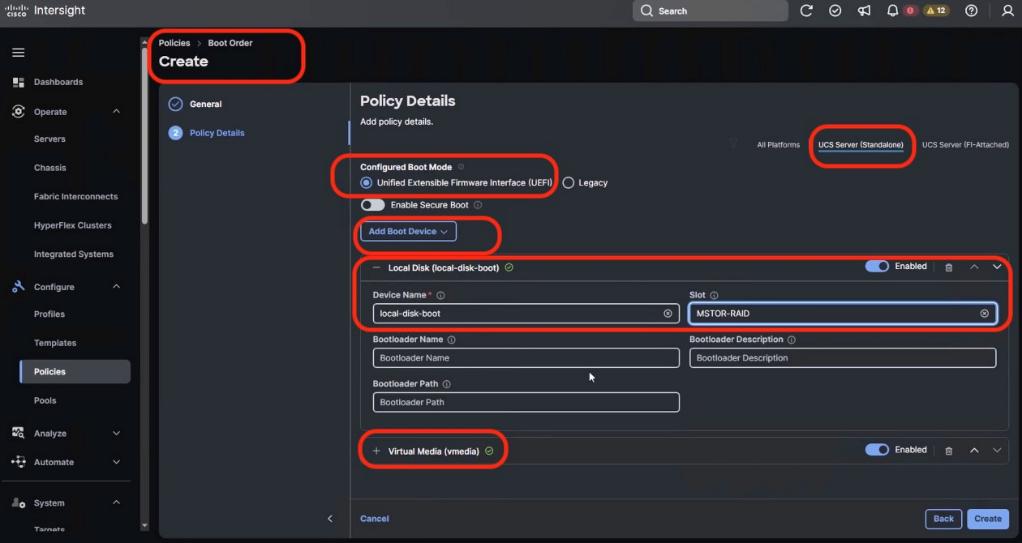Click the Analyze section icon
This screenshot has width=1022, height=543.
[18, 433]
